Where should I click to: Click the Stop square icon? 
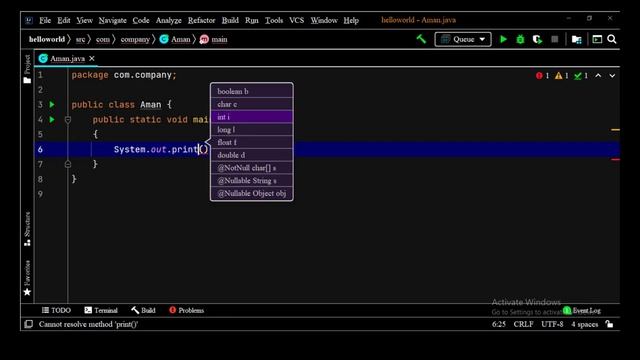pyautogui.click(x=554, y=39)
